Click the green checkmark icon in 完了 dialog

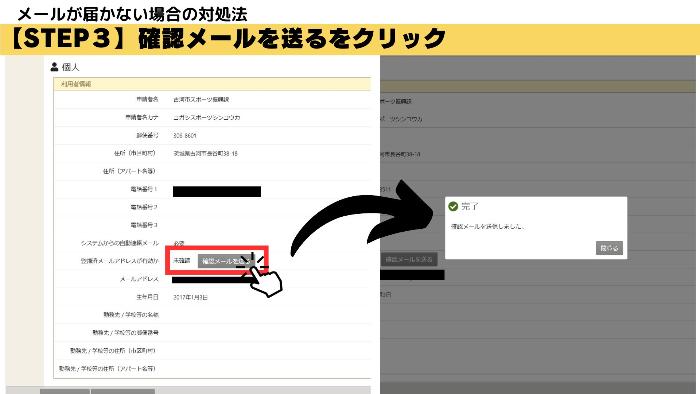pos(453,206)
